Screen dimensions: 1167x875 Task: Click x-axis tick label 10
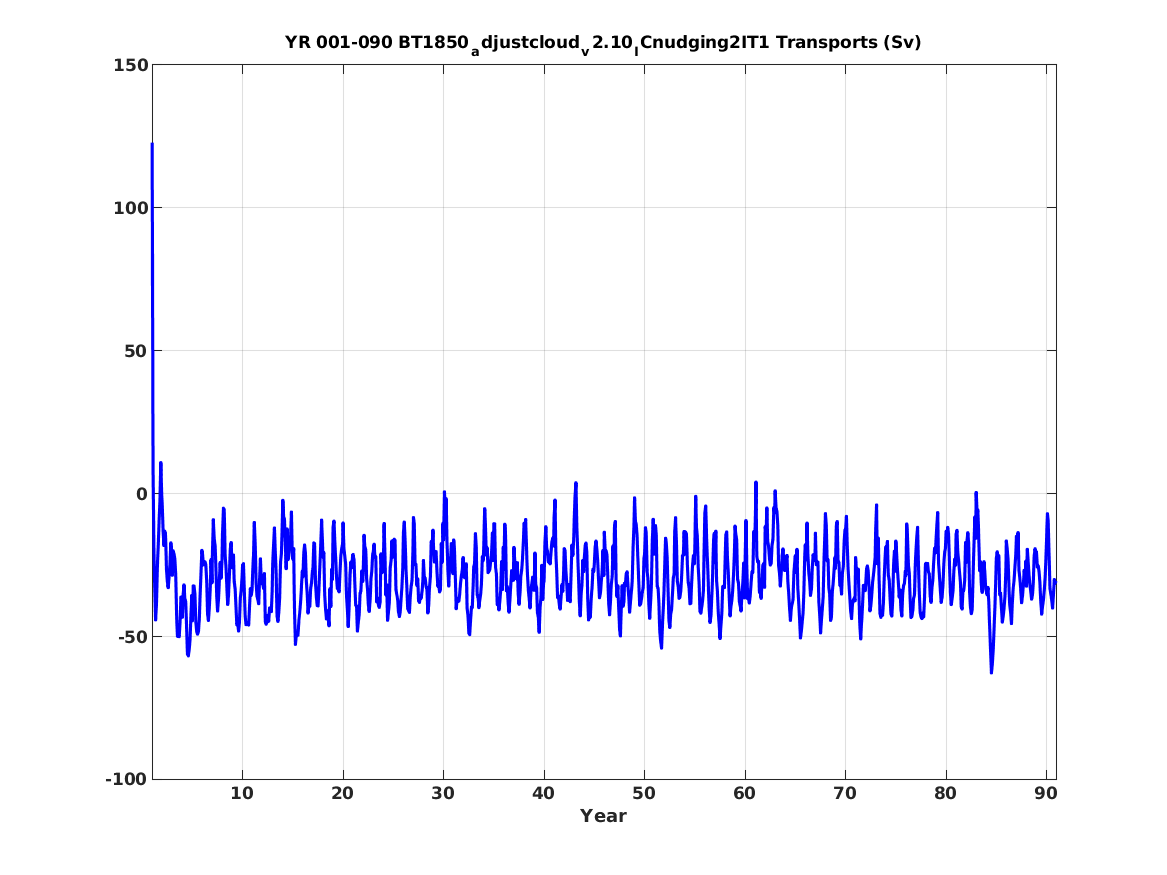pyautogui.click(x=242, y=794)
